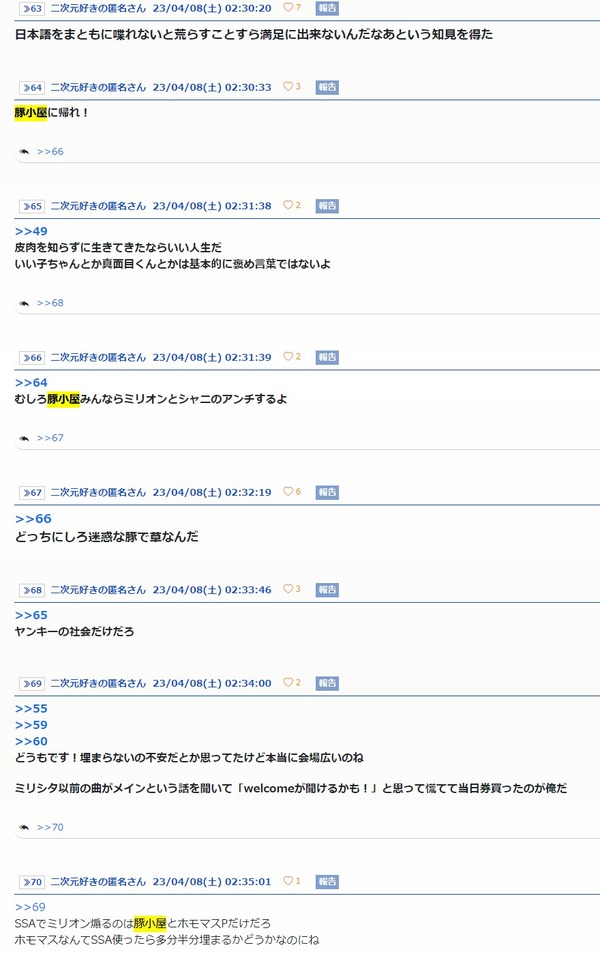Report post 65 using the 報告 button
The height and width of the screenshot is (954, 600).
tap(327, 206)
